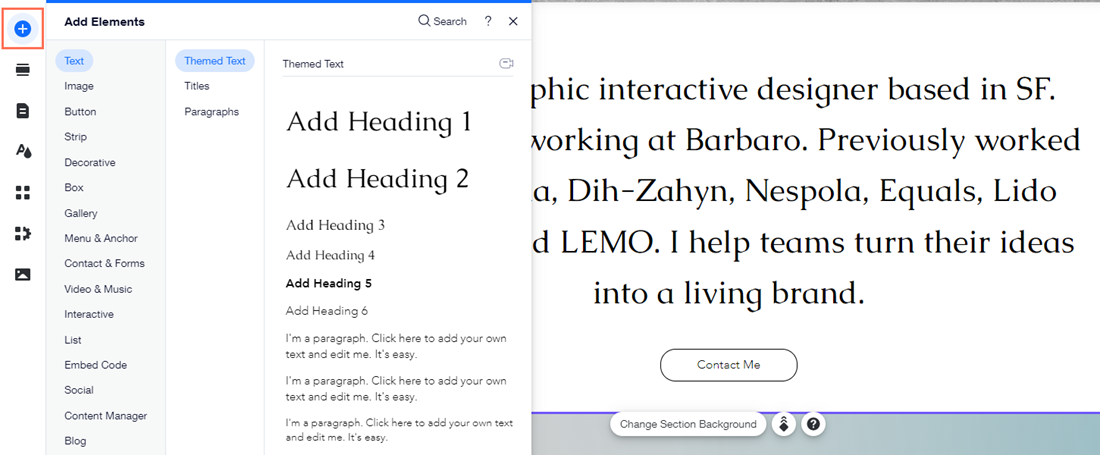Click the Contact Me button on page

729,365
